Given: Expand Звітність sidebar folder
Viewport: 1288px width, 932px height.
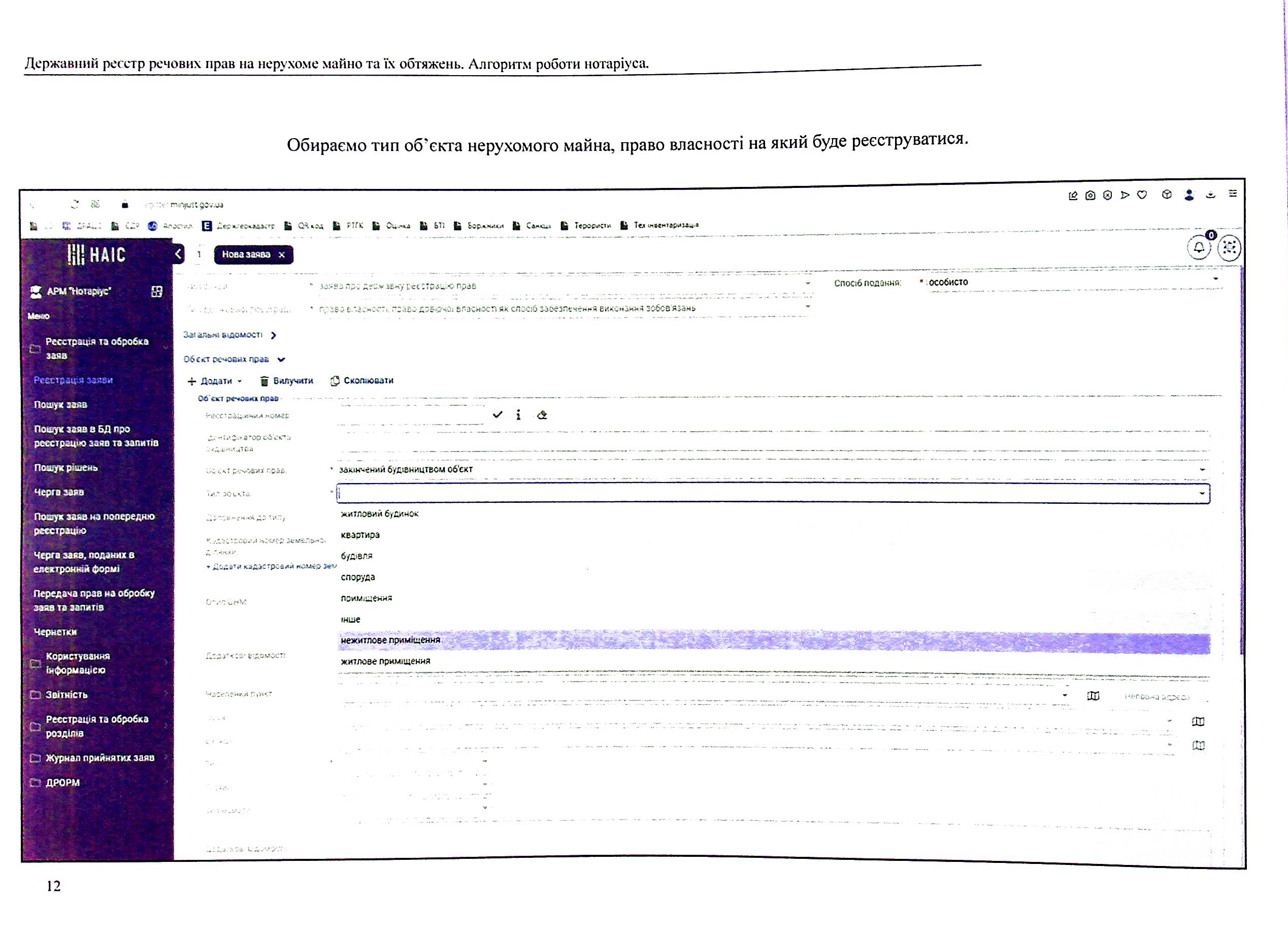Looking at the screenshot, I should pyautogui.click(x=98, y=694).
